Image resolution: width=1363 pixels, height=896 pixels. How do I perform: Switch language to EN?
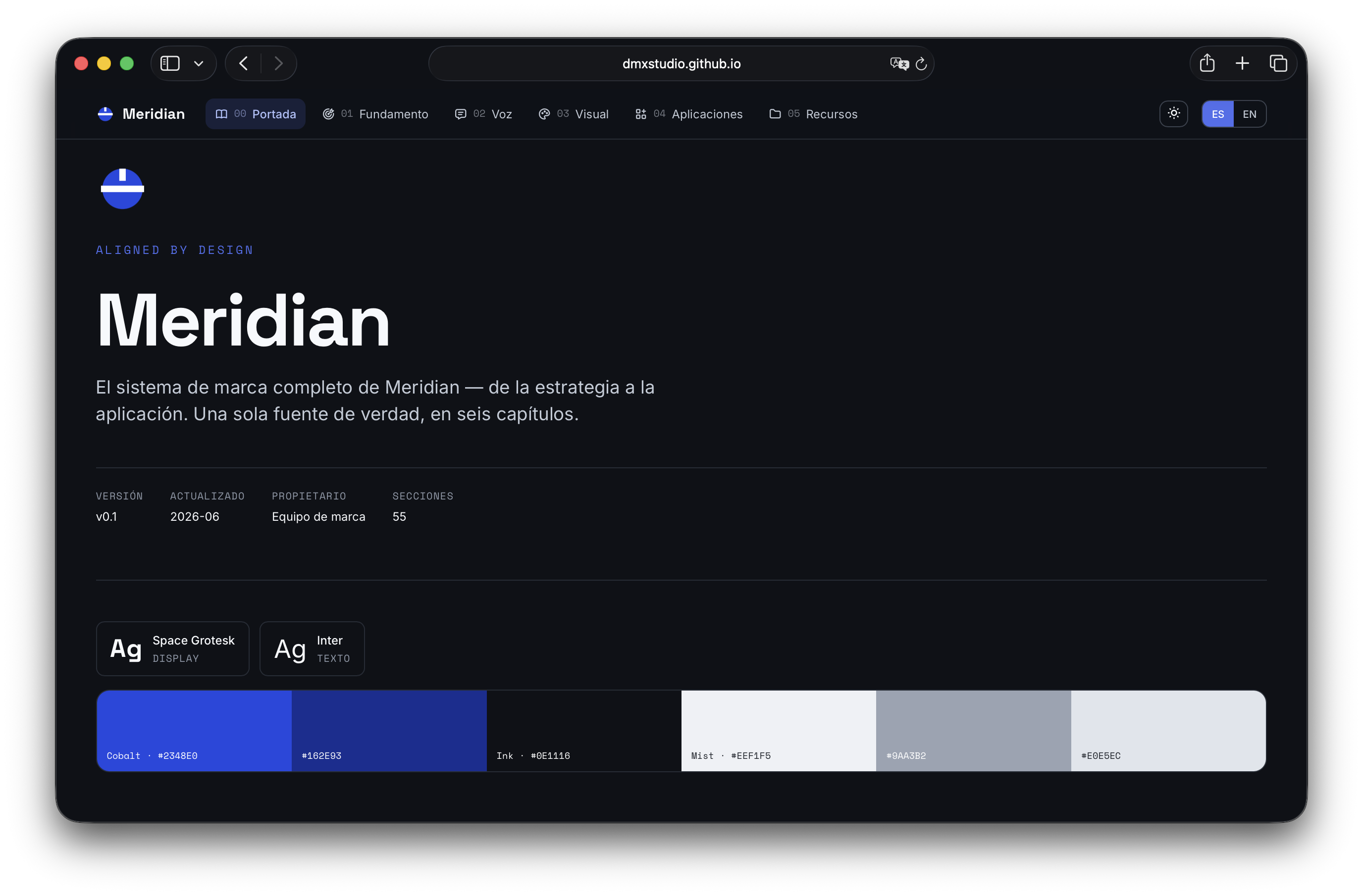[x=1249, y=114]
